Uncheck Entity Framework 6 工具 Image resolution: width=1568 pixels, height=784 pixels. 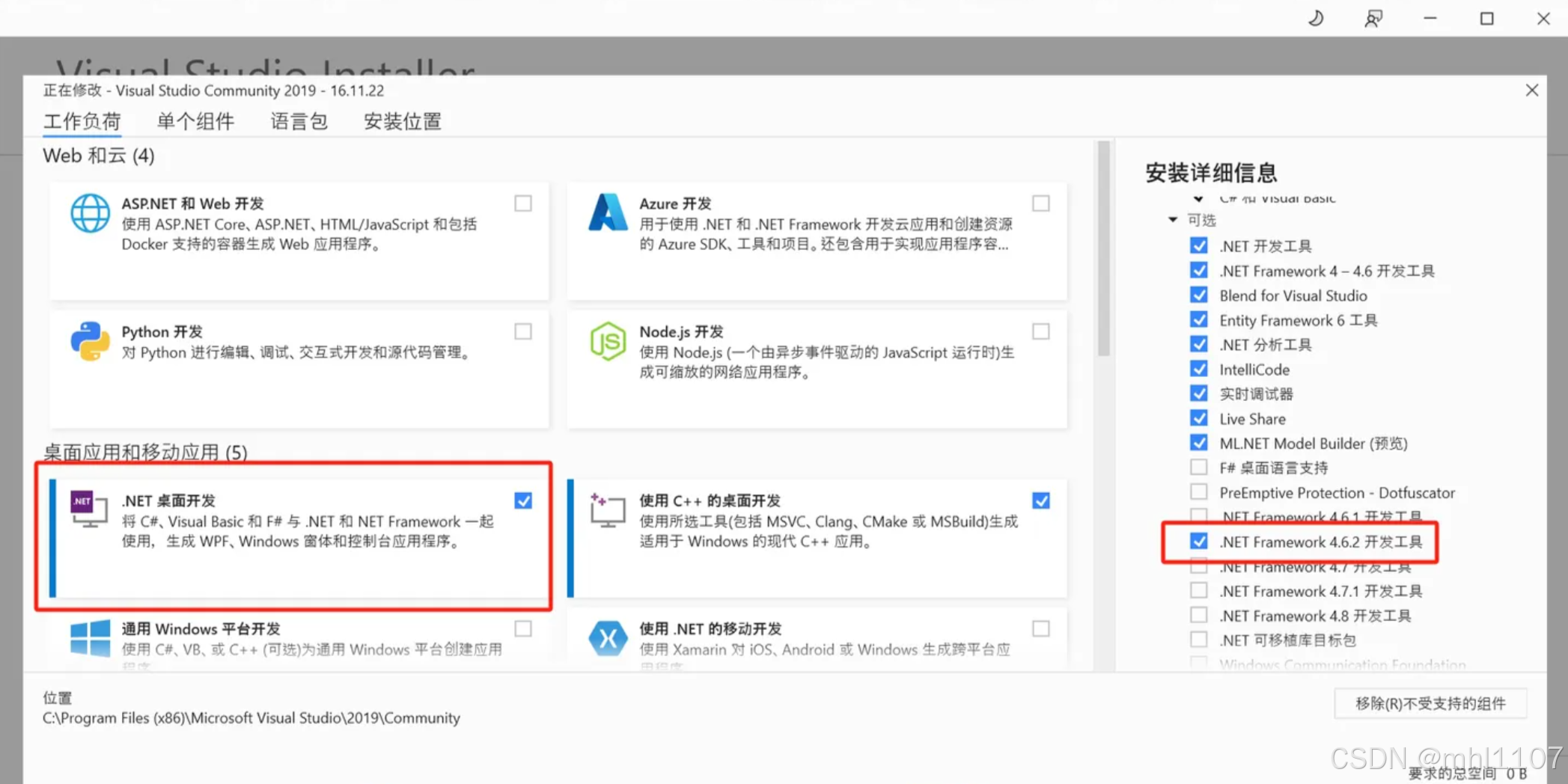1199,319
